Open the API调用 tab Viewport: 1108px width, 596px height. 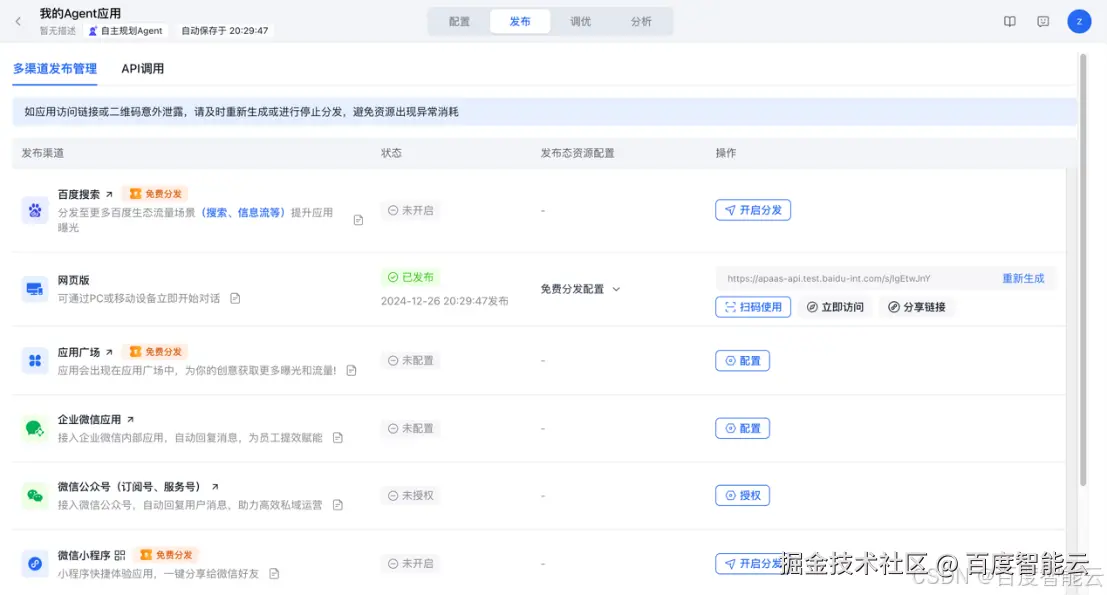pos(140,68)
